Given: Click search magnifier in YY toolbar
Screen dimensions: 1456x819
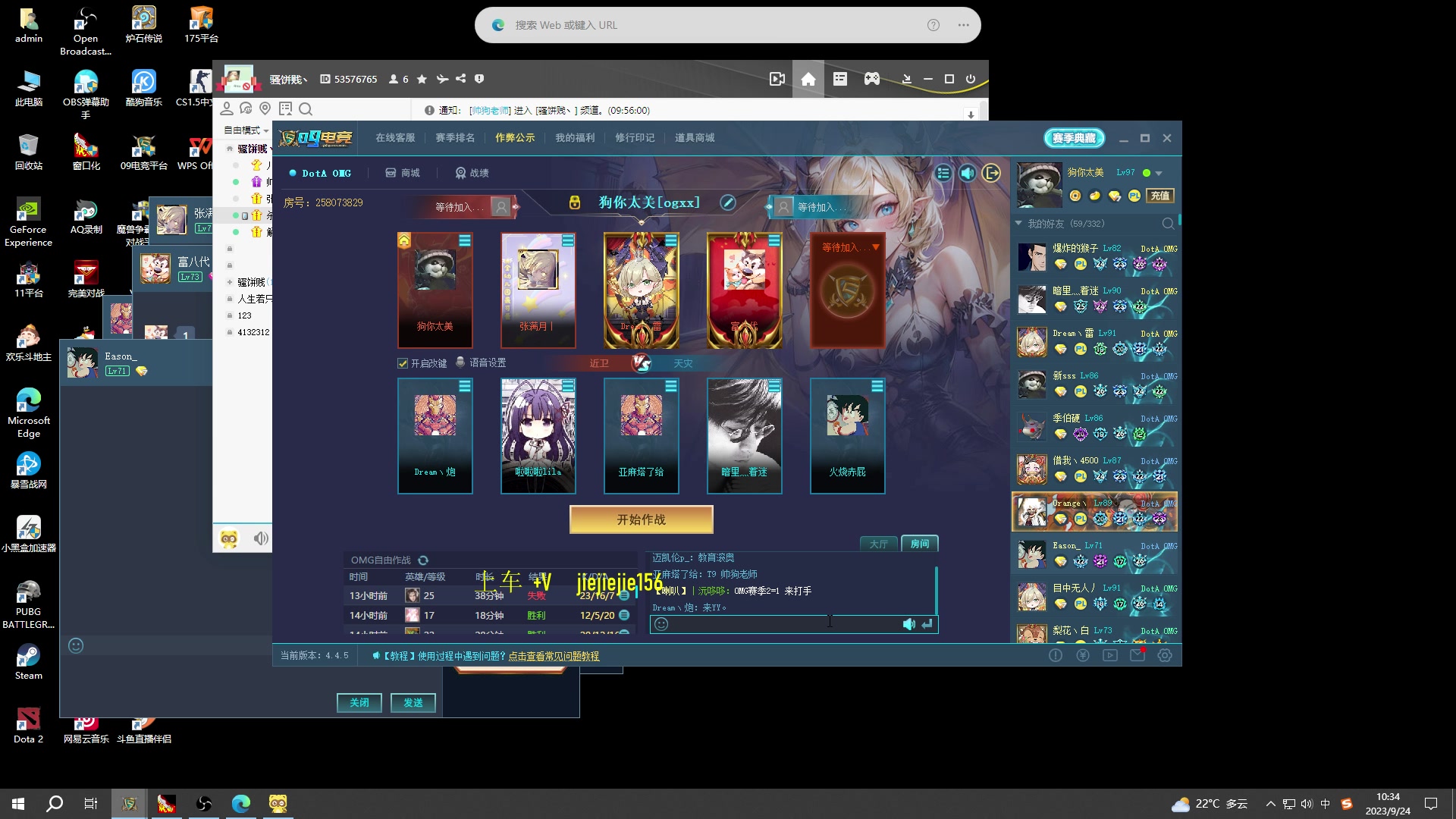Looking at the screenshot, I should click(306, 108).
